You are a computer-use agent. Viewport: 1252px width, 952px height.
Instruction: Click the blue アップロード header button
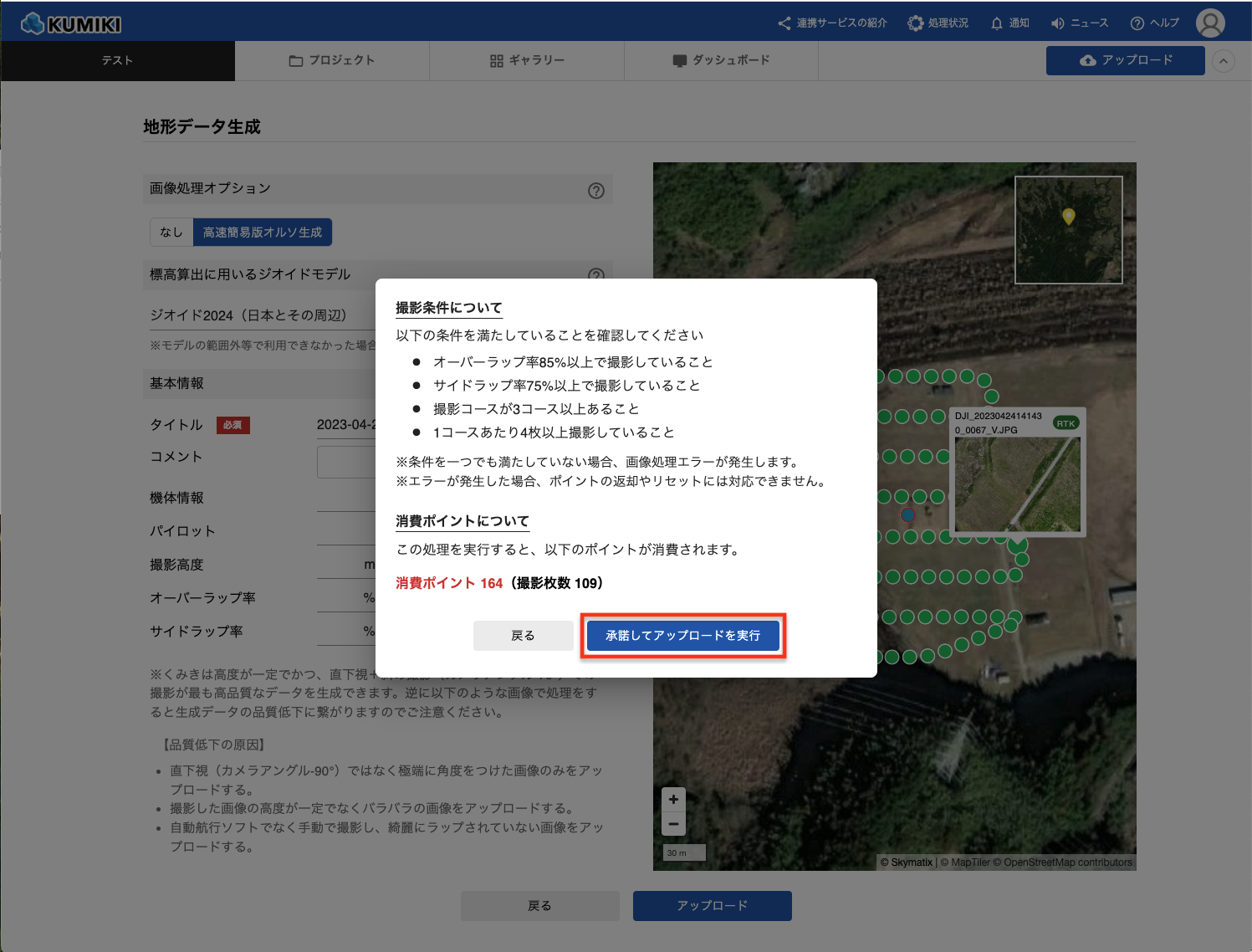click(1125, 61)
